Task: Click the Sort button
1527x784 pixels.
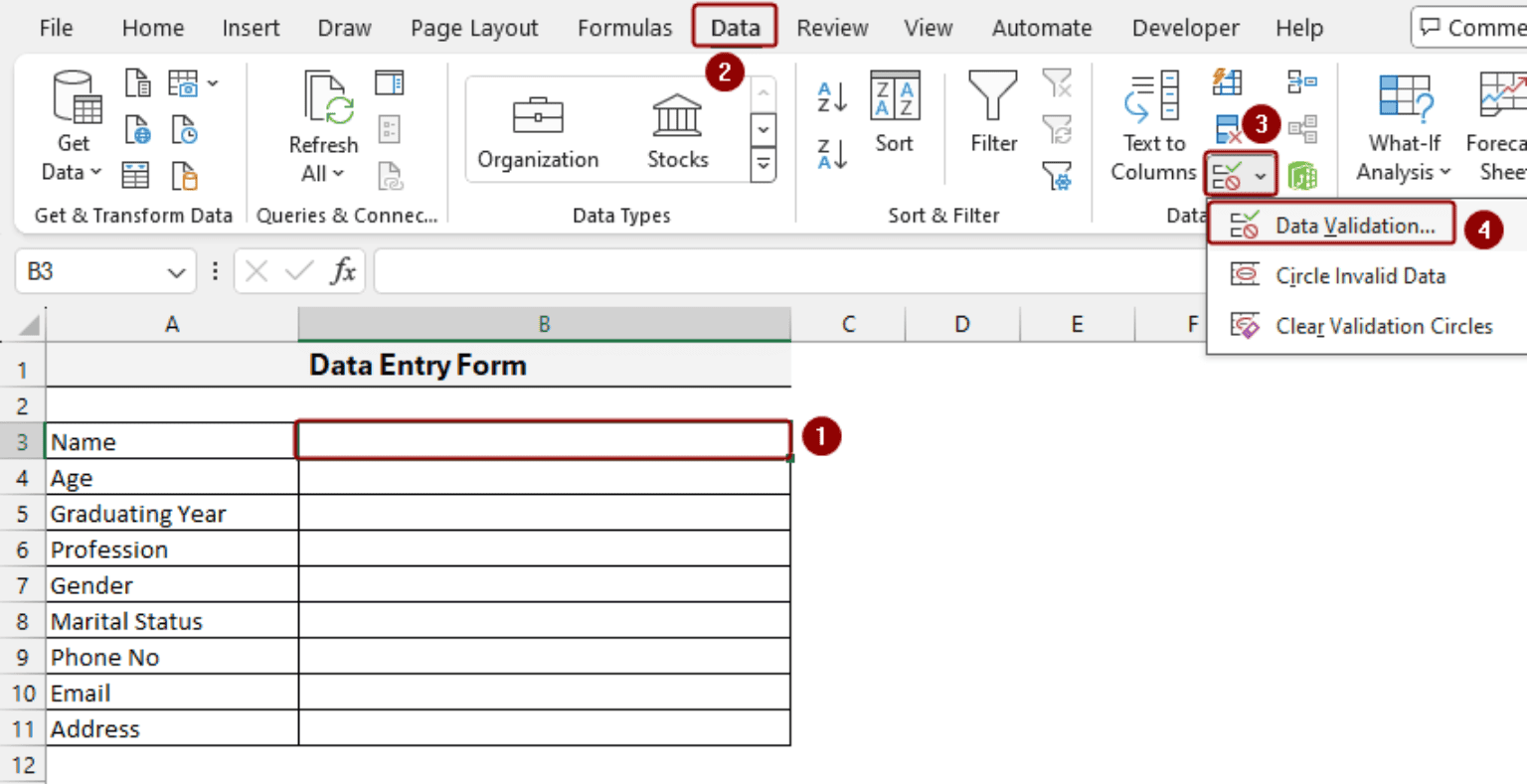Action: click(894, 117)
